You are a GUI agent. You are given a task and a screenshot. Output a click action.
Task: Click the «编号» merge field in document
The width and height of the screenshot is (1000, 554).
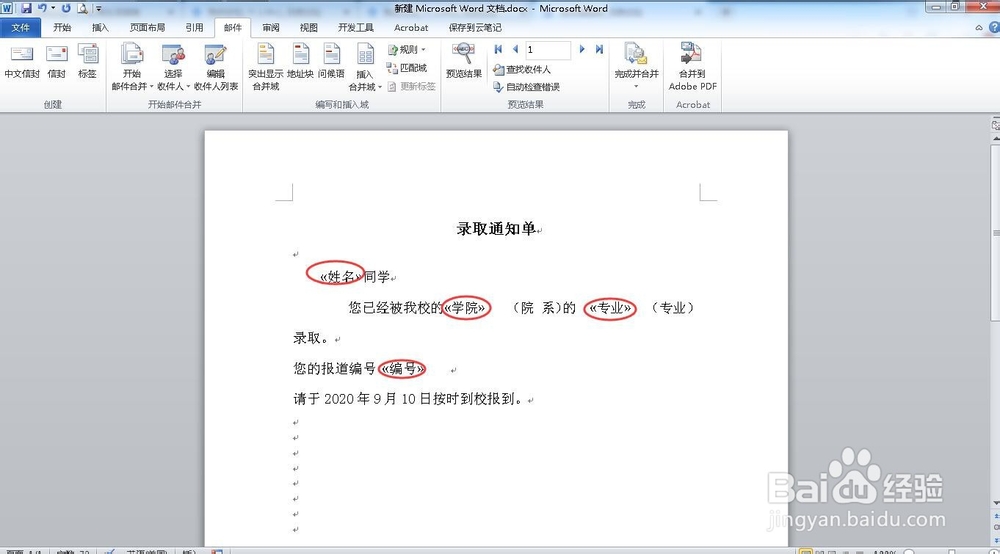pos(402,368)
